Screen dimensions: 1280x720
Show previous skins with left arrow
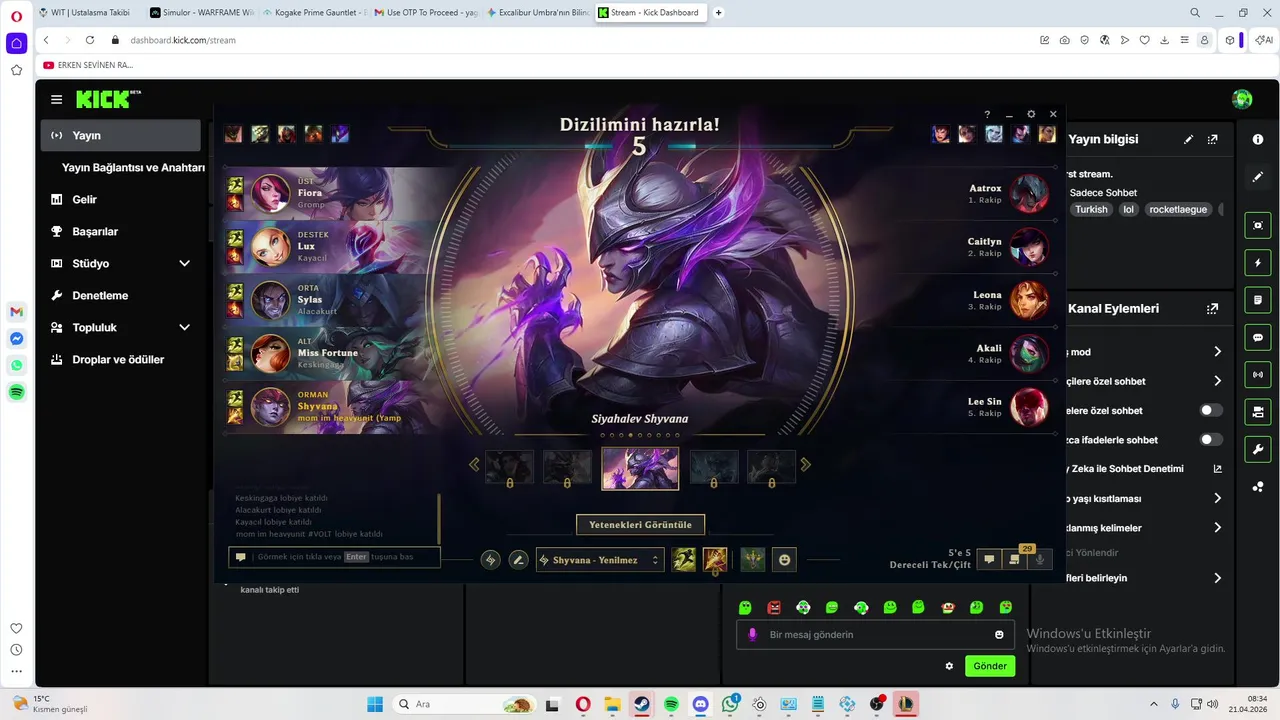[x=475, y=465]
